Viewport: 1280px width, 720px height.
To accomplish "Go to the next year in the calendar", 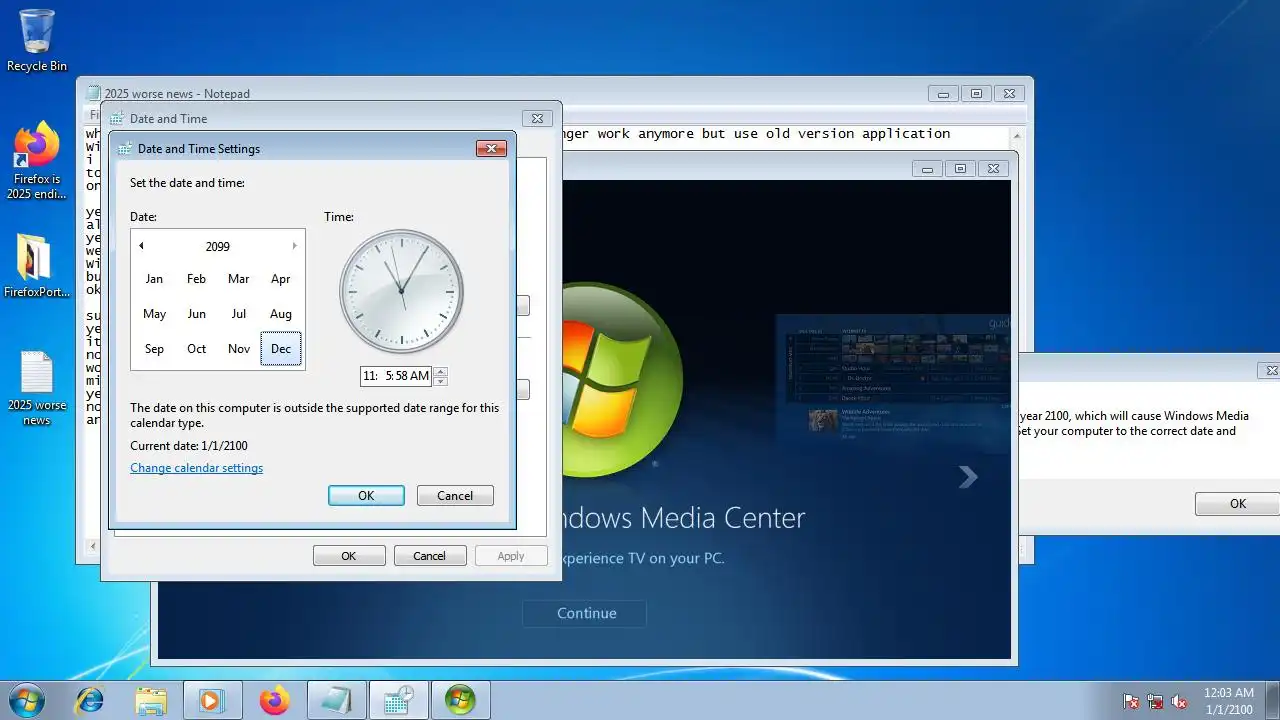I will click(x=294, y=246).
